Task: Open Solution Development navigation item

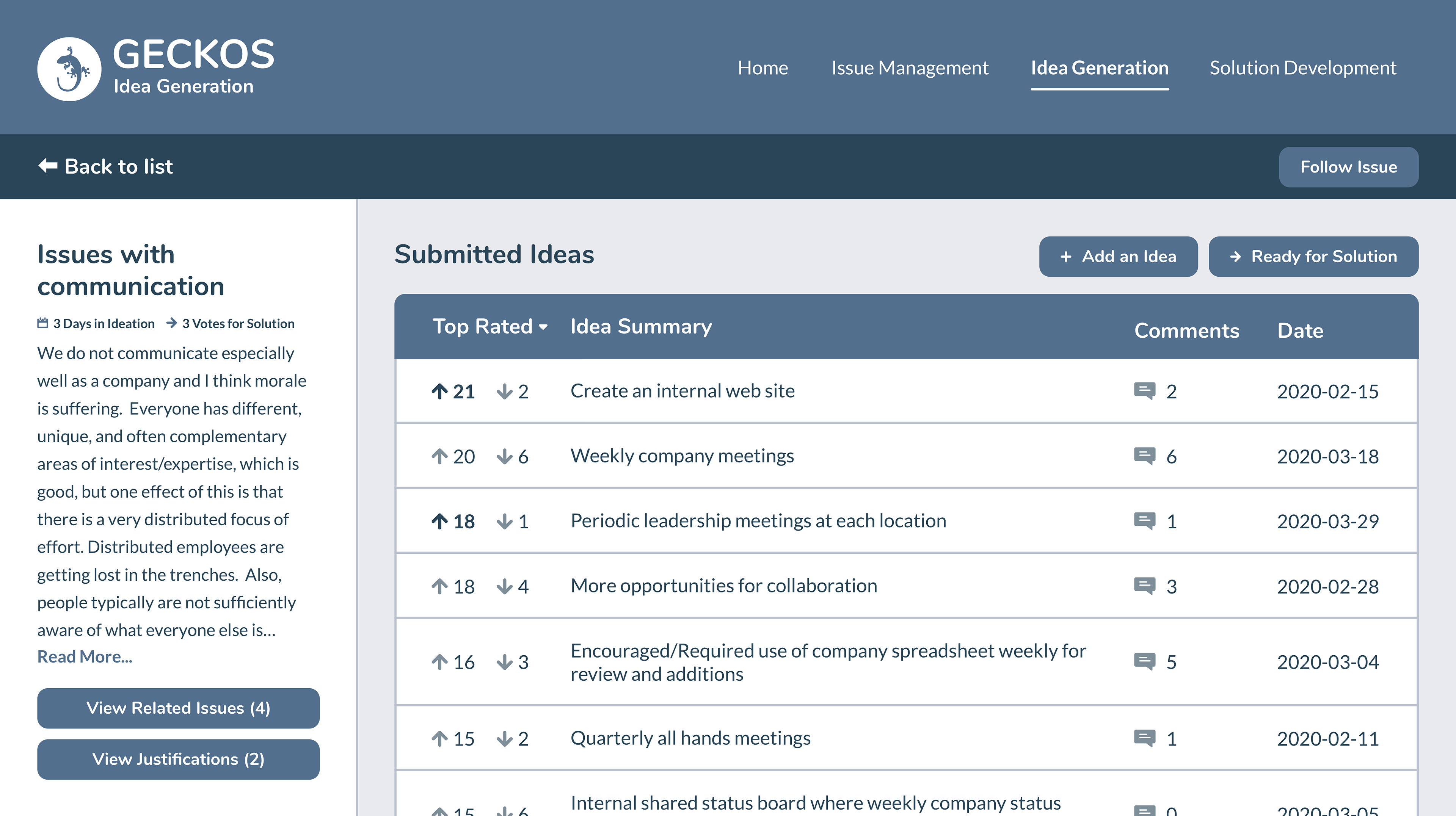Action: (x=1302, y=68)
